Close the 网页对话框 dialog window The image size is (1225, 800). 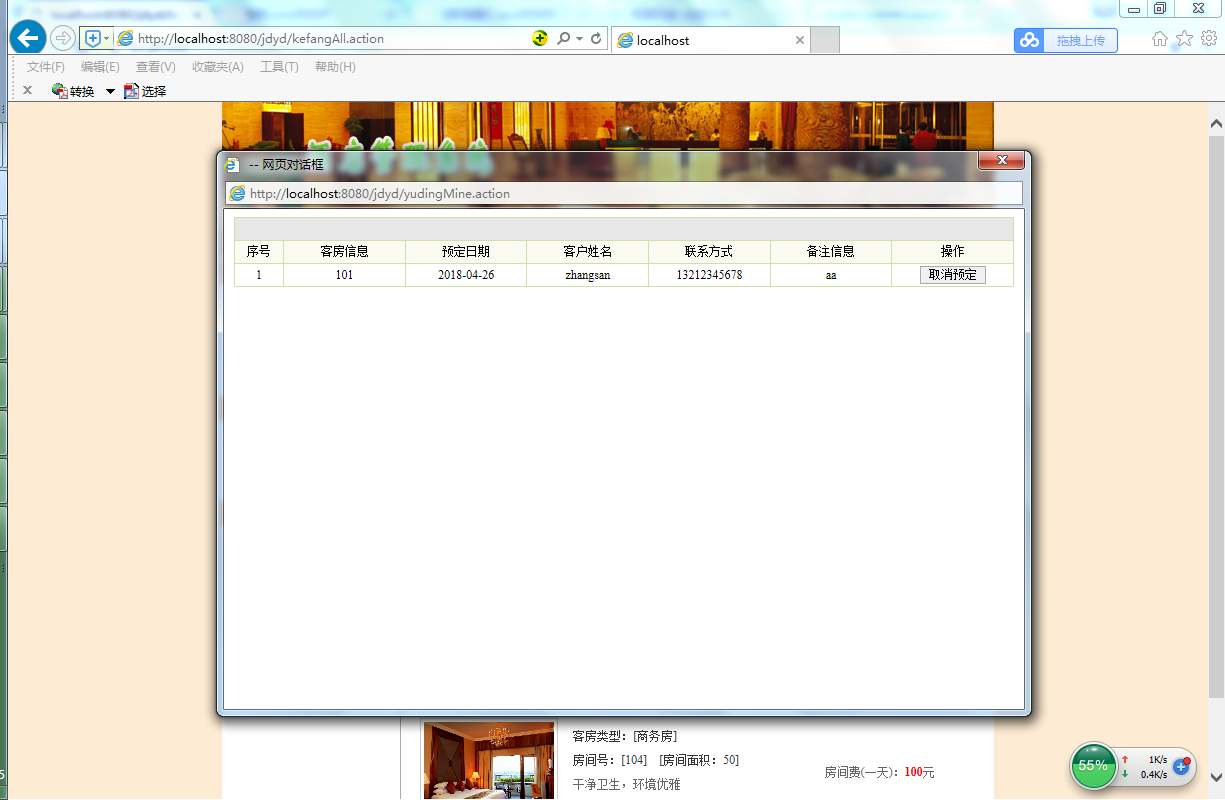pyautogui.click(x=1001, y=161)
